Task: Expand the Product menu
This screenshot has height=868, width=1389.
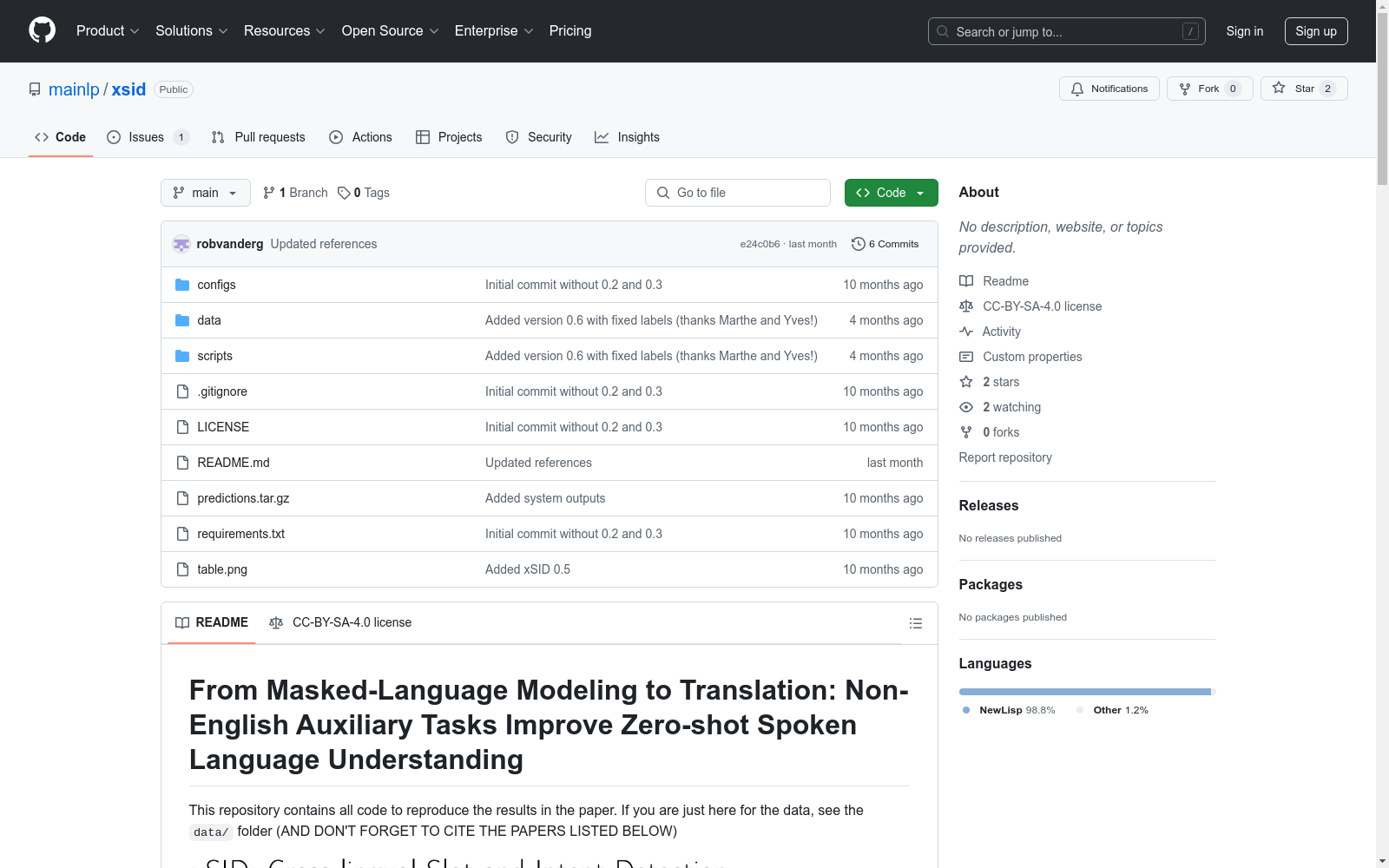Action: tap(108, 30)
